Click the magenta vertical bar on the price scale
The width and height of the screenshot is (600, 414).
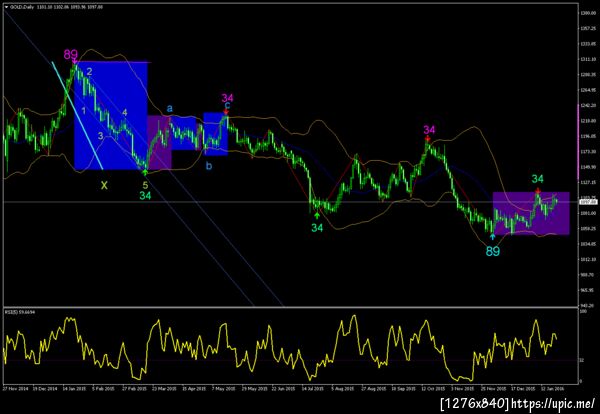579,142
